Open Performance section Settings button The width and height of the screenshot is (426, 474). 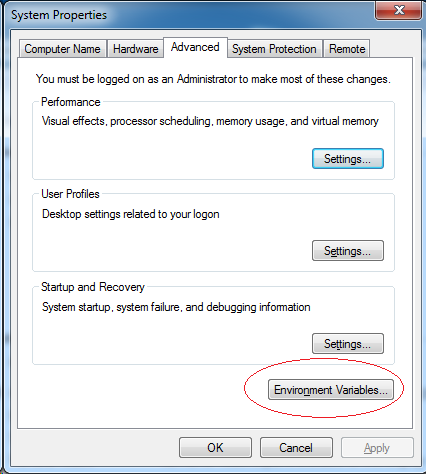coord(348,159)
